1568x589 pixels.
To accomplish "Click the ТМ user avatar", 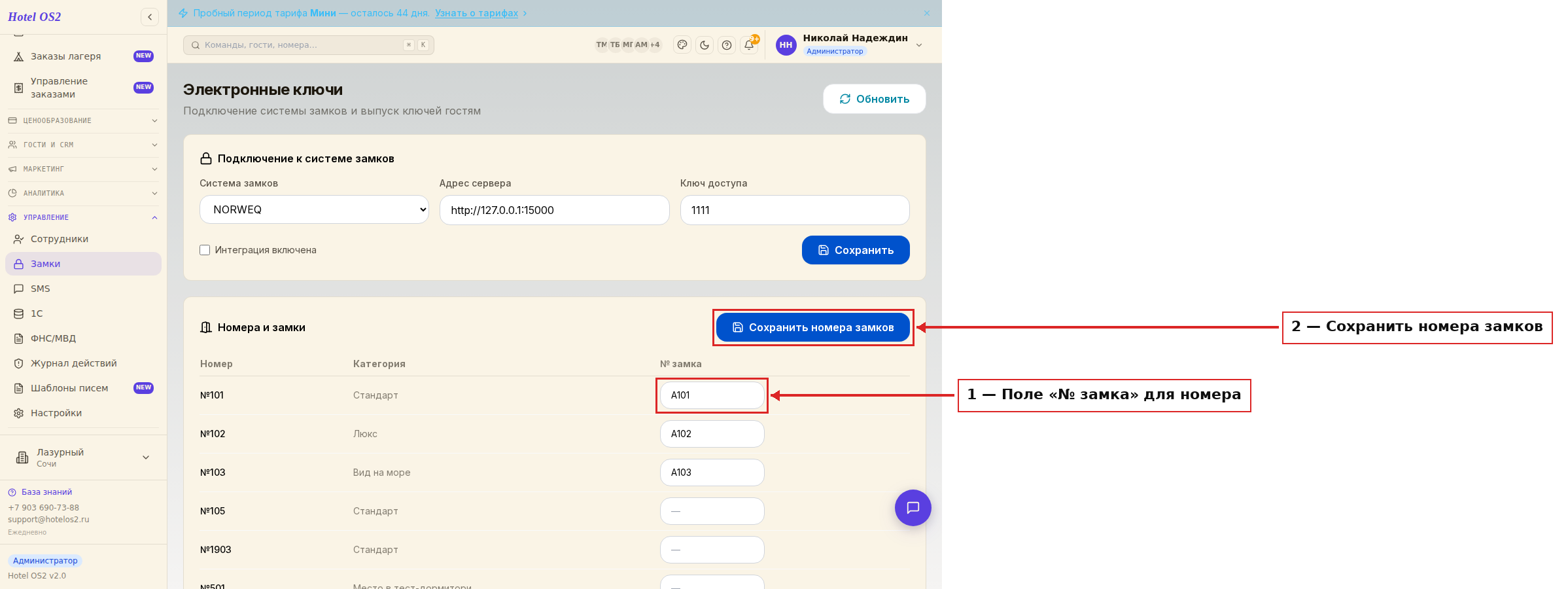I will click(601, 45).
